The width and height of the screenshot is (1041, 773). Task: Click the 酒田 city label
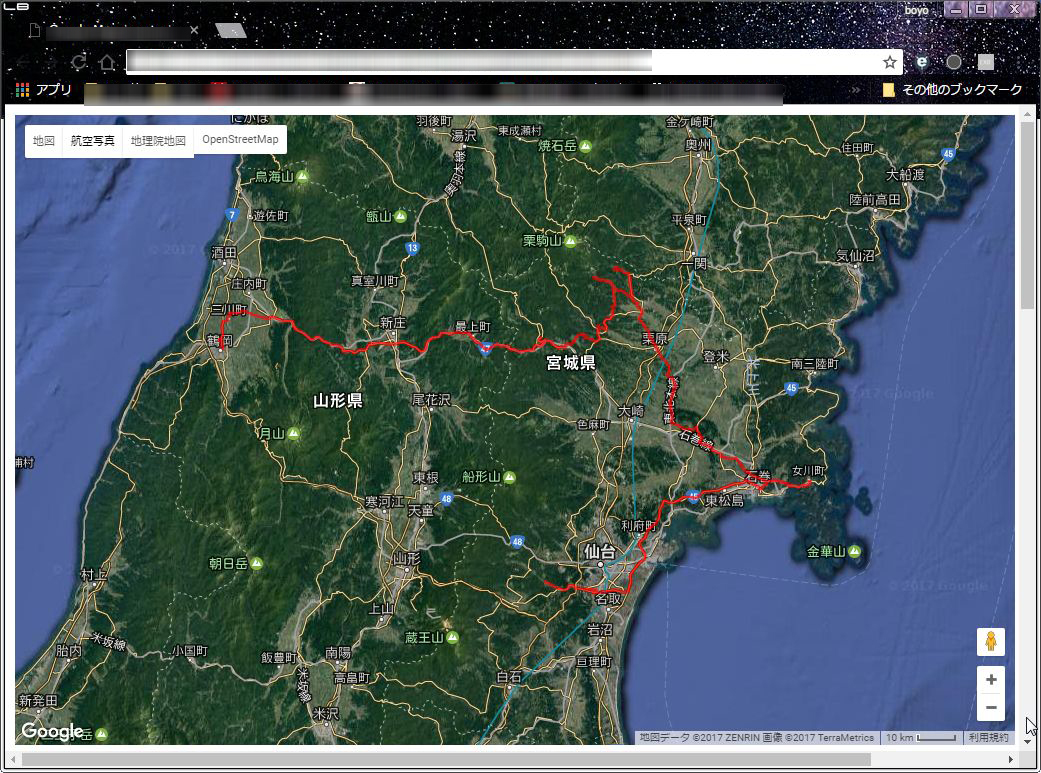tap(224, 252)
